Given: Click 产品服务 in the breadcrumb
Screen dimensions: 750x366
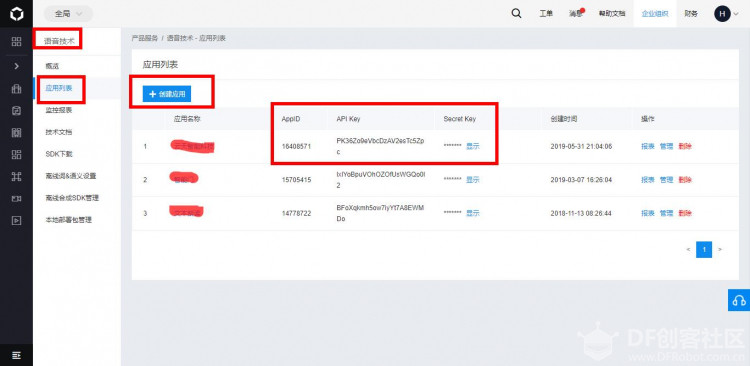Looking at the screenshot, I should coord(144,38).
